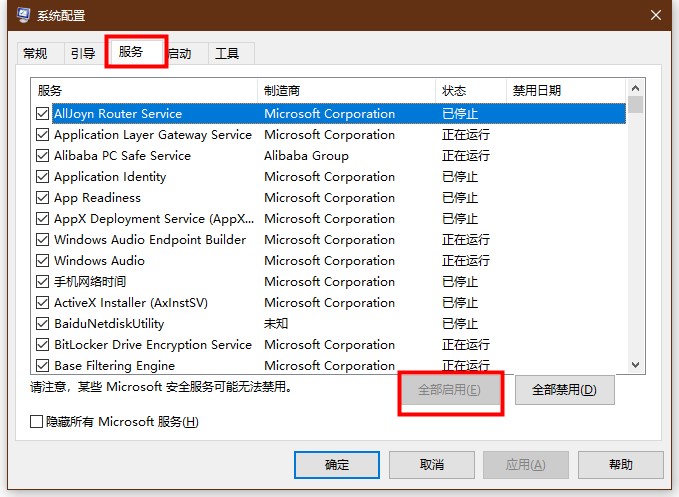Open the 工具 tab

(227, 53)
